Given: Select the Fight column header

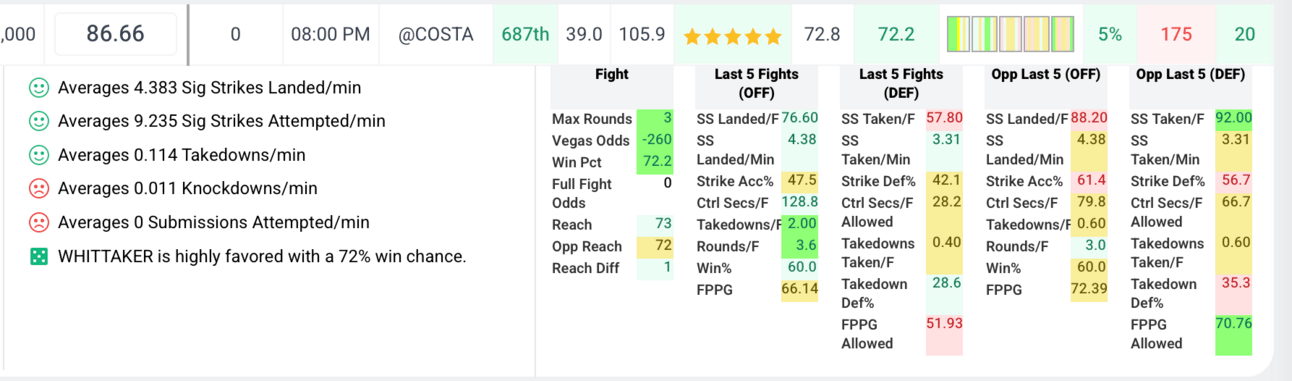Looking at the screenshot, I should pos(612,74).
